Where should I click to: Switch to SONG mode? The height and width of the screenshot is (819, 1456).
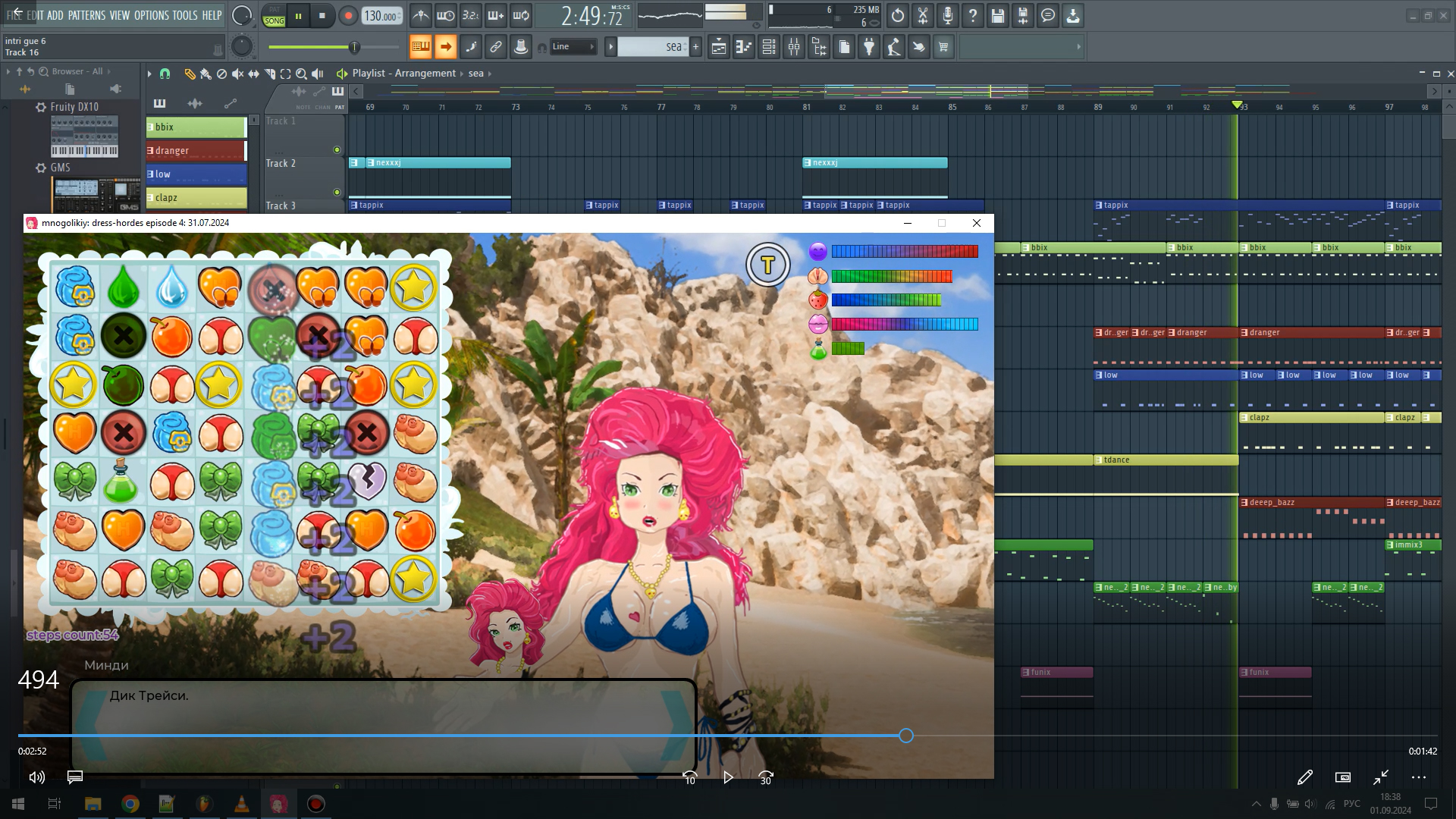click(x=275, y=21)
